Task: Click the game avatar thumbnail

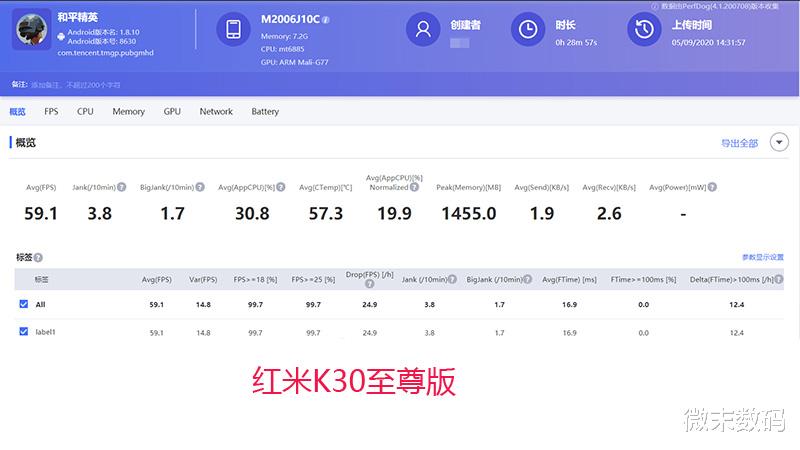Action: (x=32, y=30)
